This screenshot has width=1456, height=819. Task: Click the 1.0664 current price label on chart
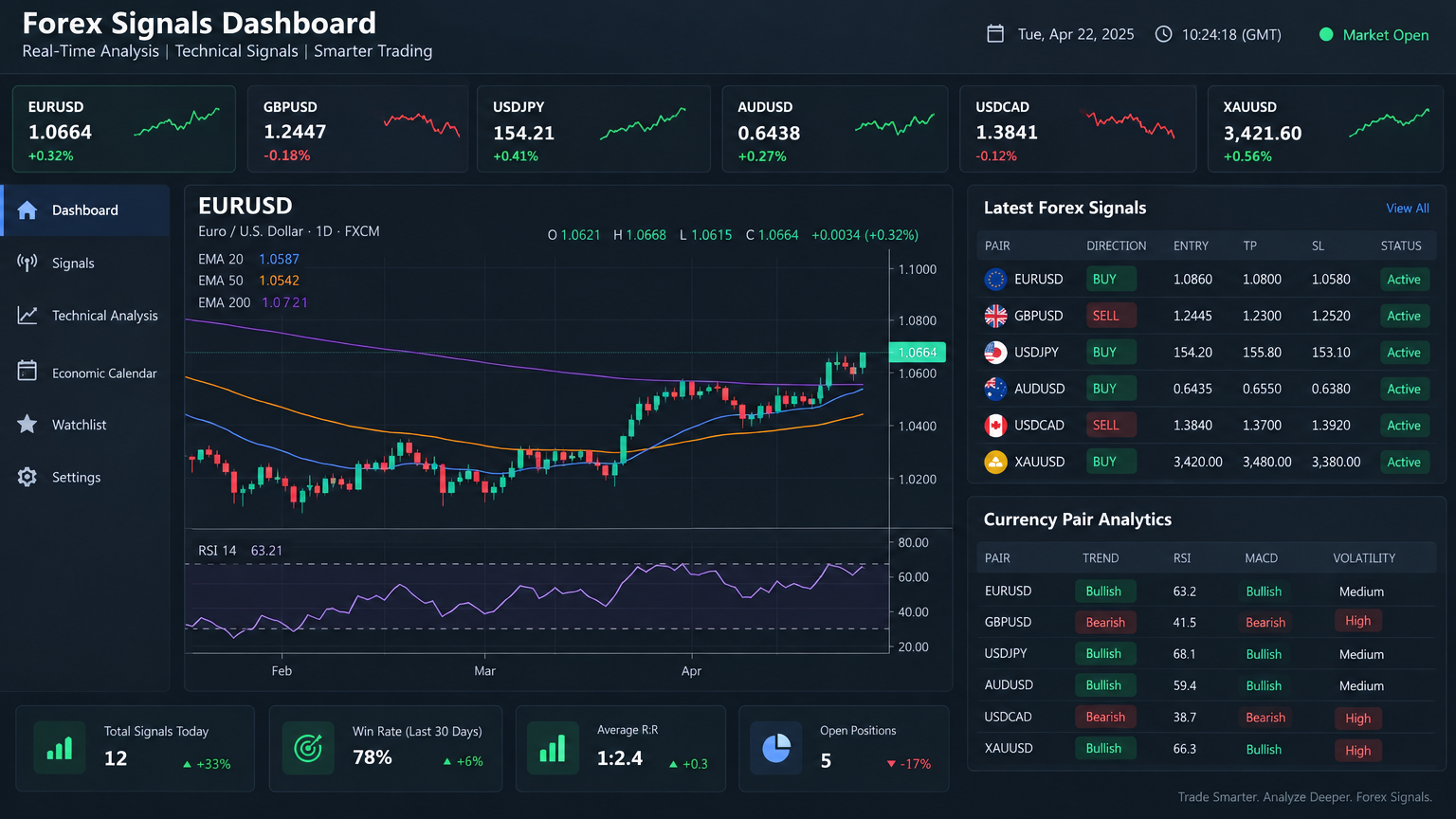coord(917,353)
